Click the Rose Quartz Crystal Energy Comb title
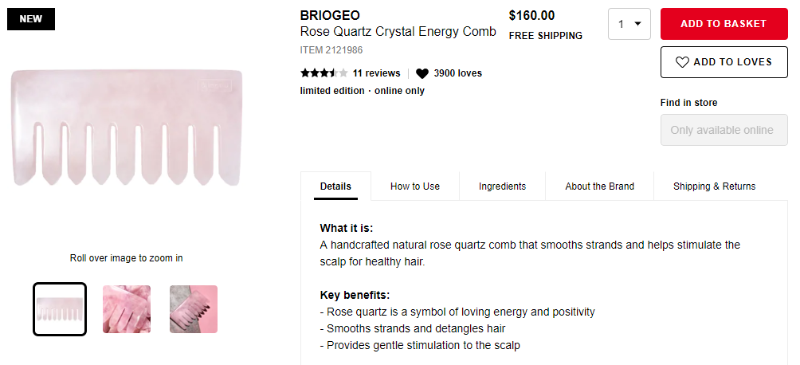The width and height of the screenshot is (800, 365). (398, 32)
